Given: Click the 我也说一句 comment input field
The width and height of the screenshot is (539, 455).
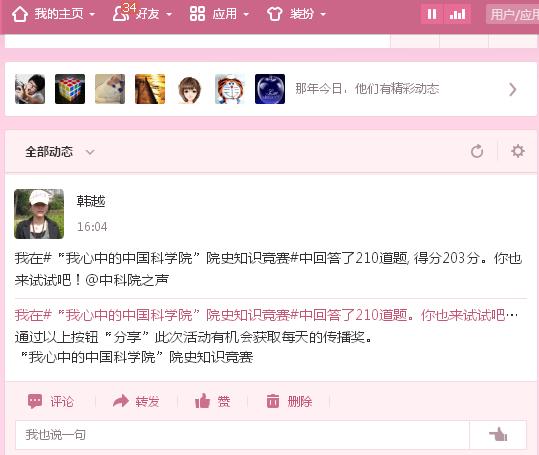Looking at the screenshot, I should (242, 435).
